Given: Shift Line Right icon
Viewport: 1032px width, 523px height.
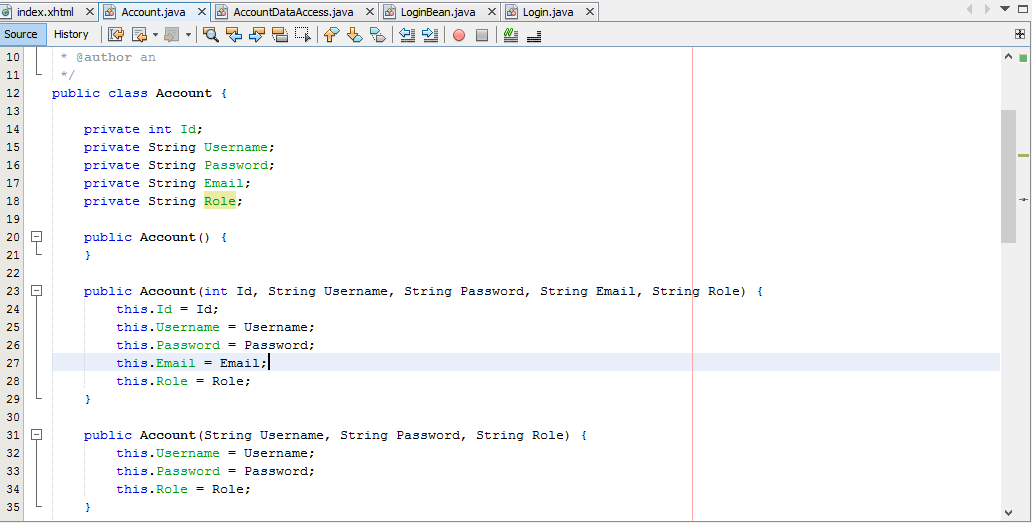Looking at the screenshot, I should pyautogui.click(x=430, y=34).
